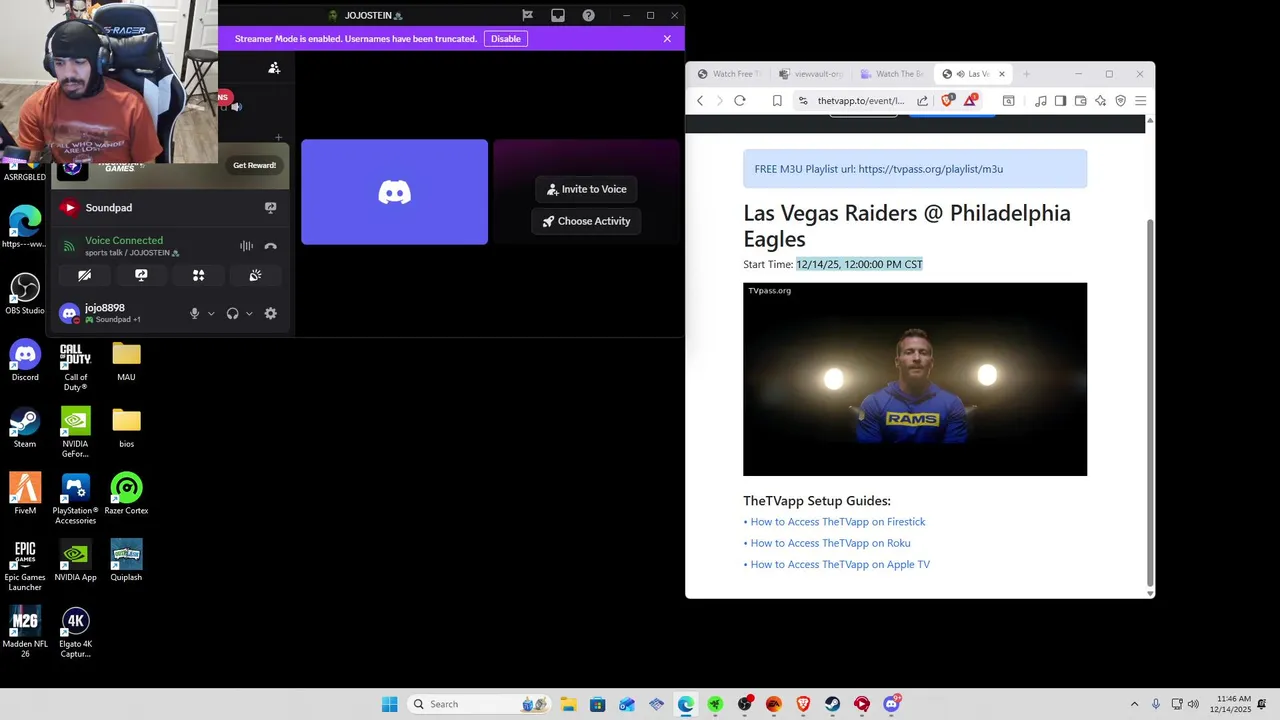The height and width of the screenshot is (720, 1280).
Task: Open the Windows Start menu
Action: [x=389, y=704]
